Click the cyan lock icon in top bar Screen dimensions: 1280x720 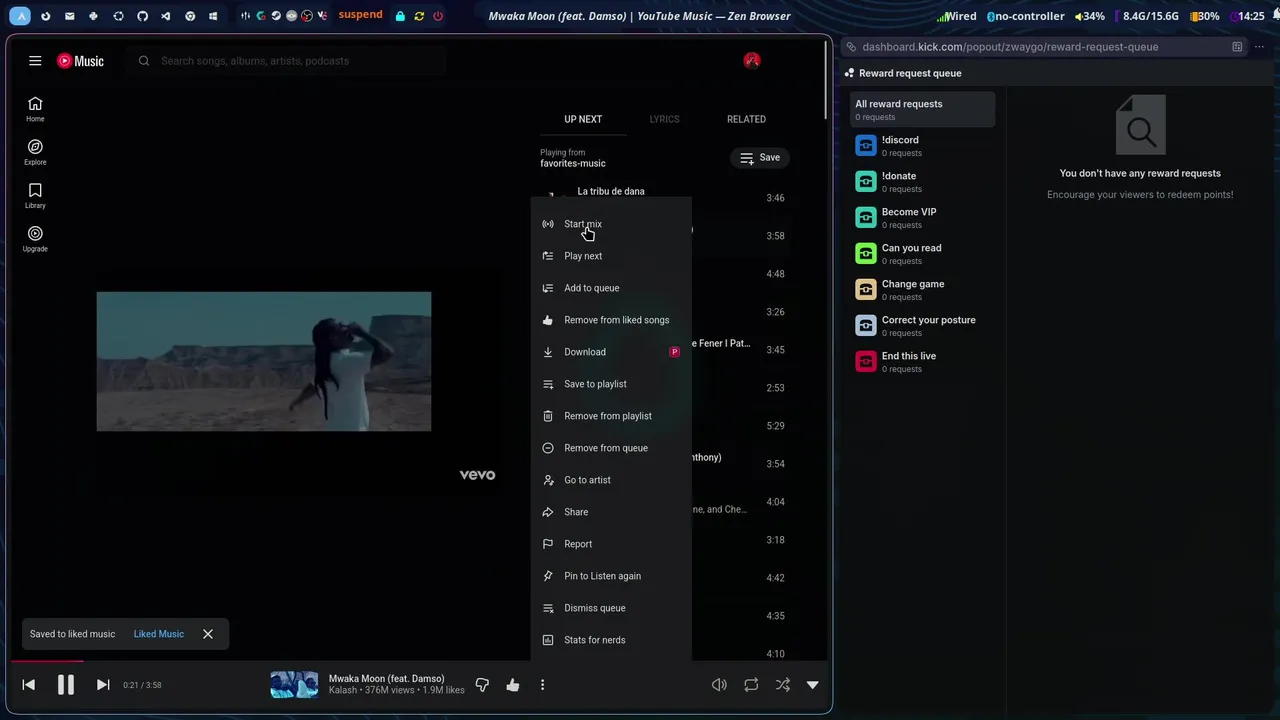coord(400,16)
